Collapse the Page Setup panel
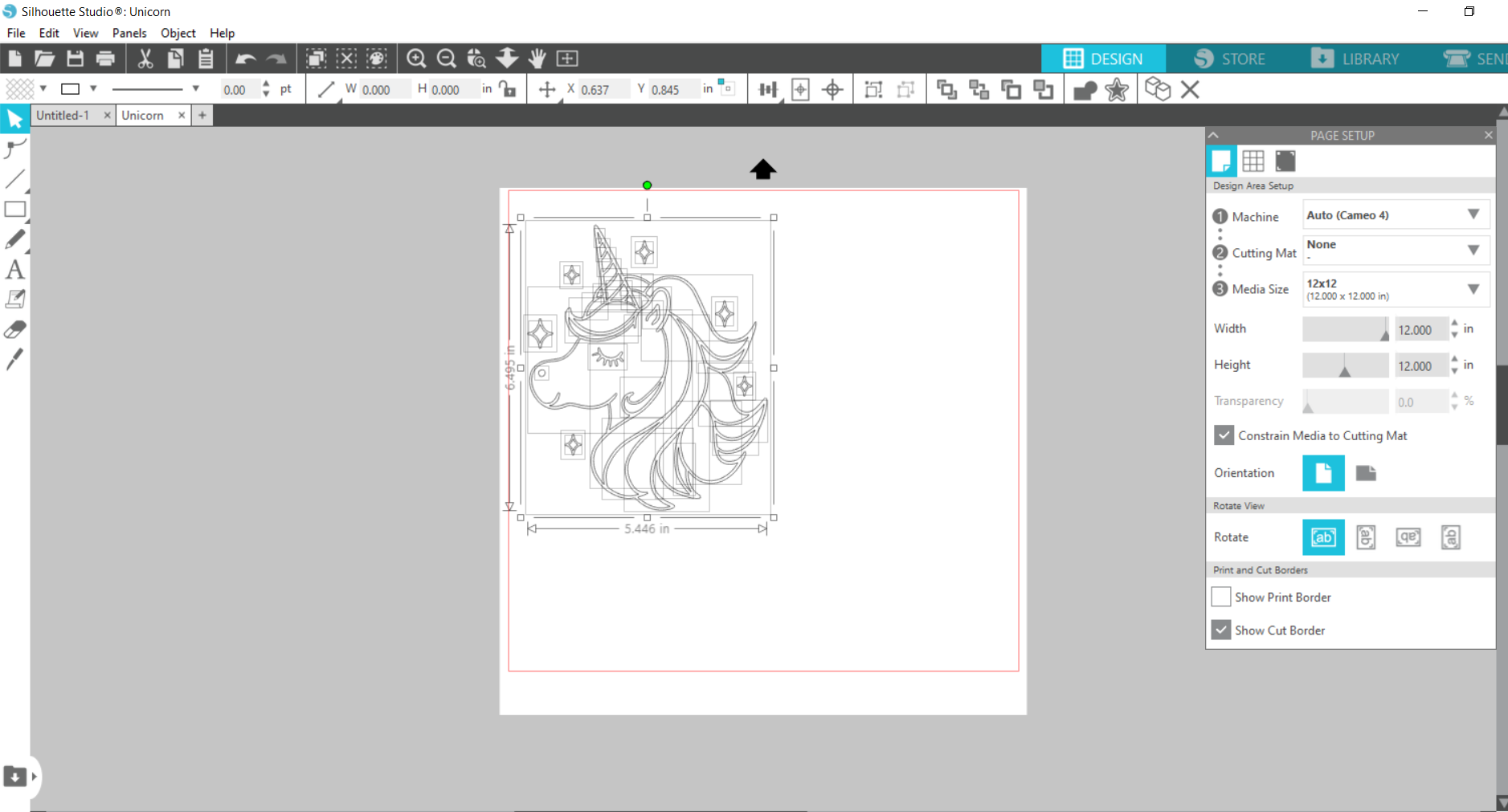This screenshot has width=1508, height=812. pos(1214,135)
